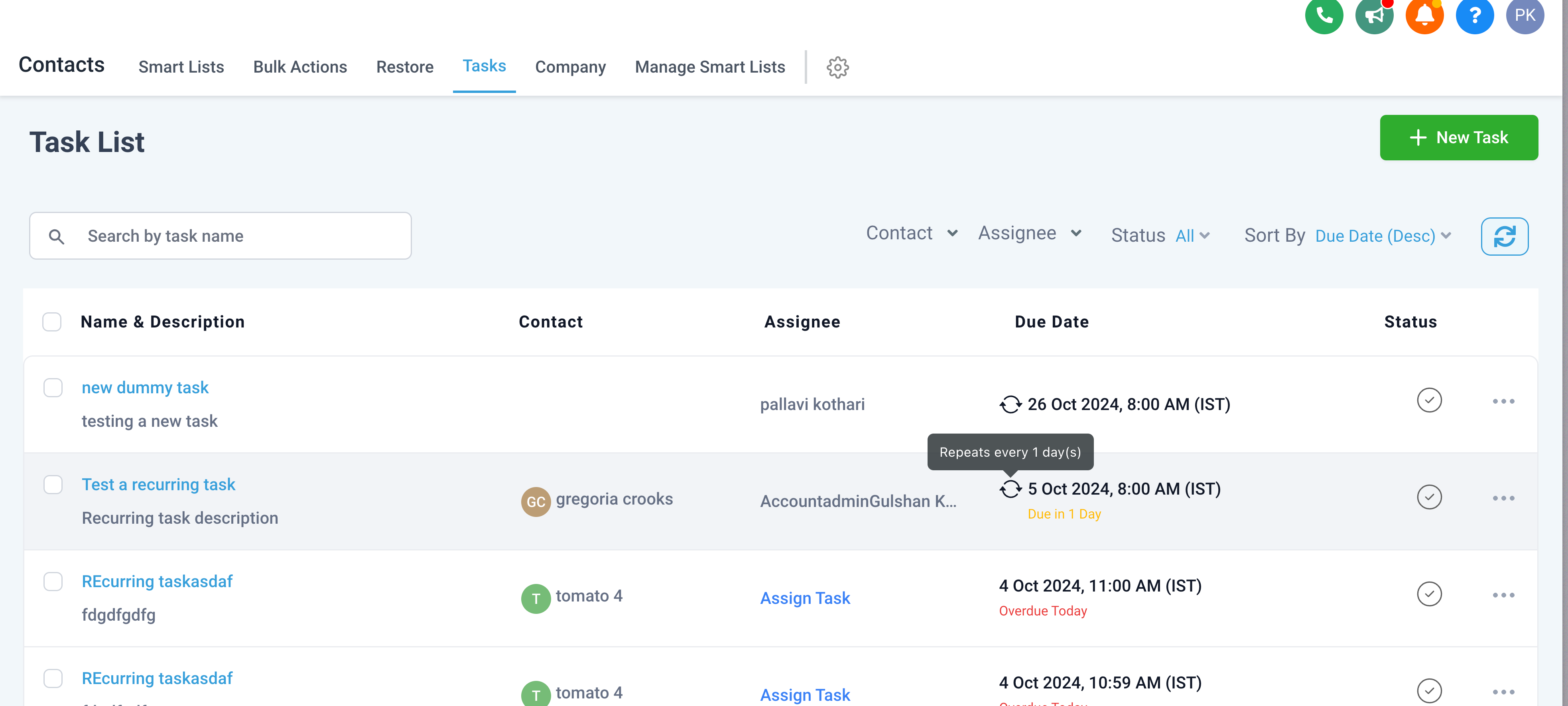Click Assign Task in the 10:59 AM row
This screenshot has height=706, width=1568.
(x=805, y=695)
